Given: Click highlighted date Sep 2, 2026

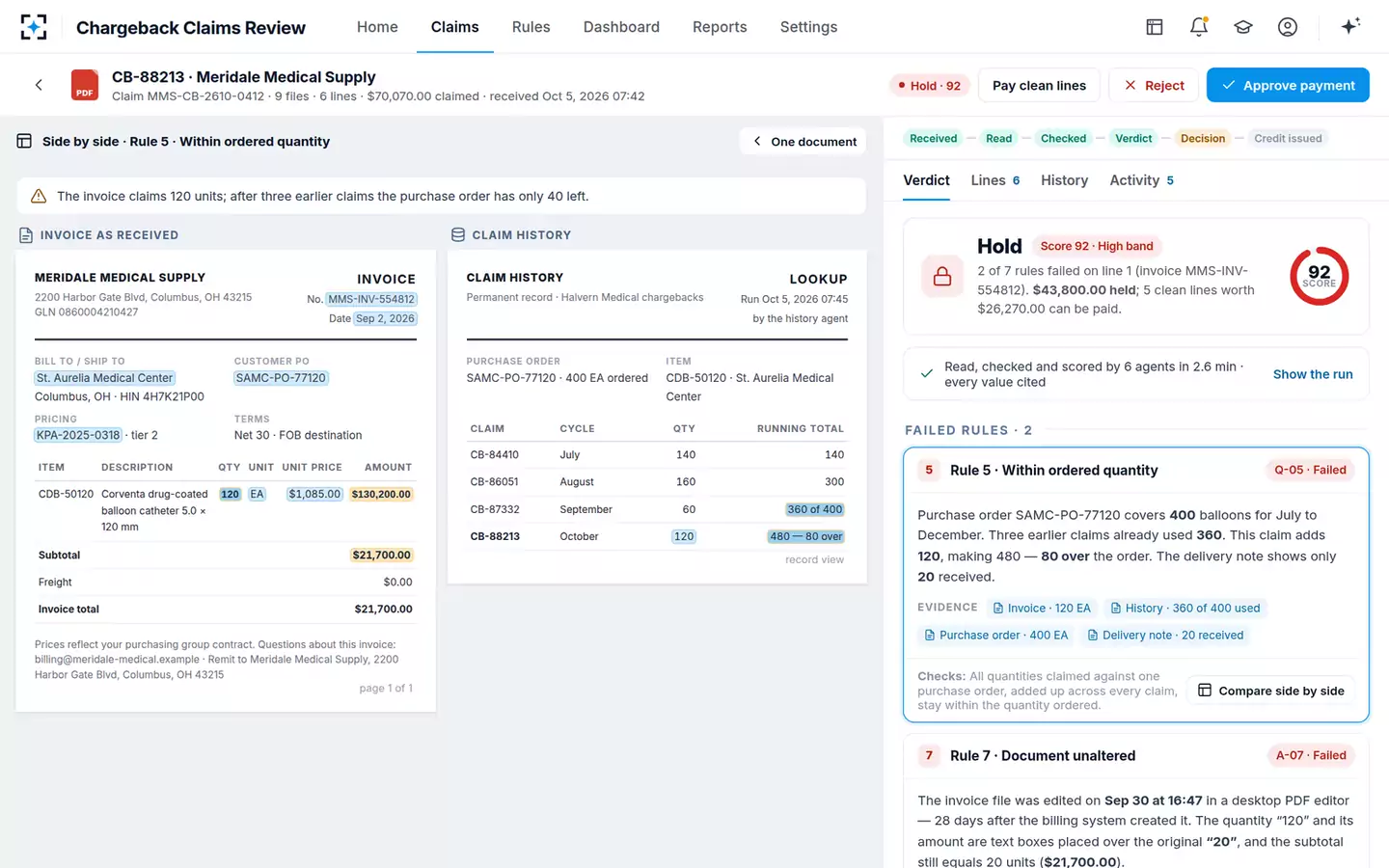Looking at the screenshot, I should 385,318.
